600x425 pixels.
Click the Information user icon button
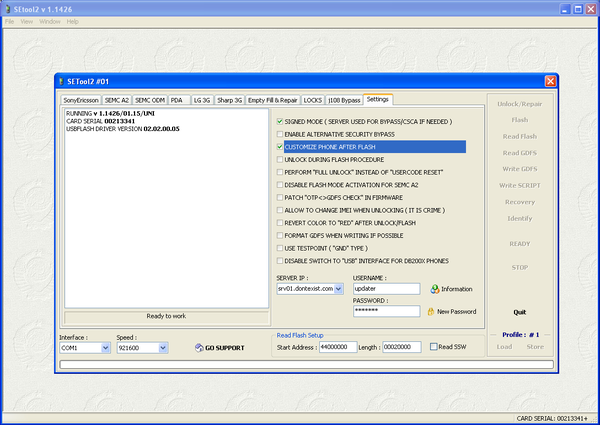(435, 289)
